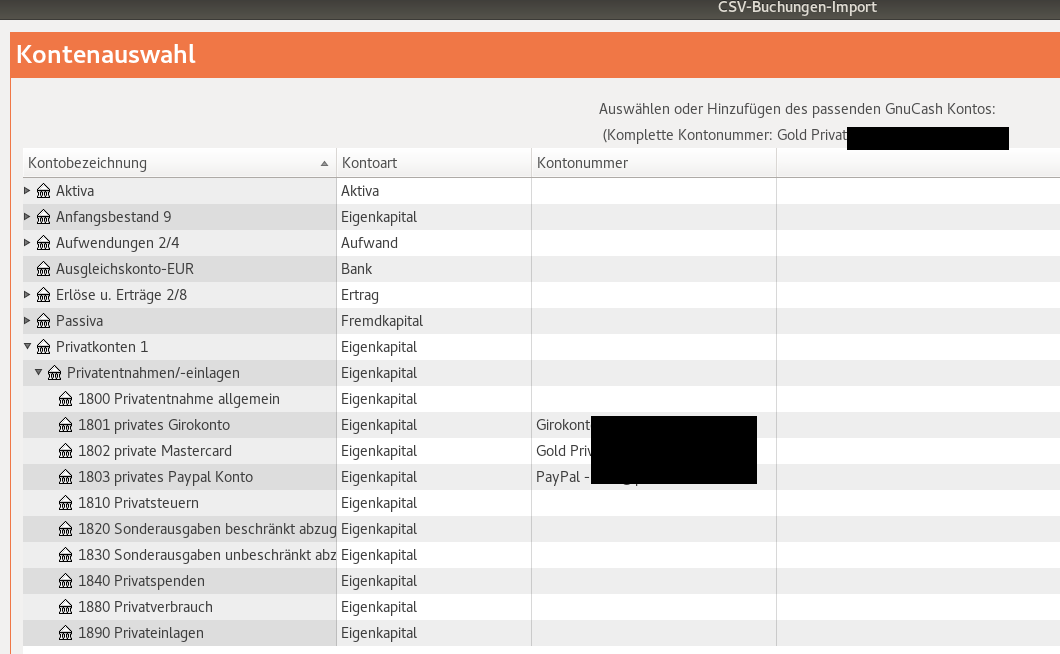This screenshot has height=654, width=1060.
Task: Select the Privatentnahmen/-einlagen account
Action: (x=541, y=373)
